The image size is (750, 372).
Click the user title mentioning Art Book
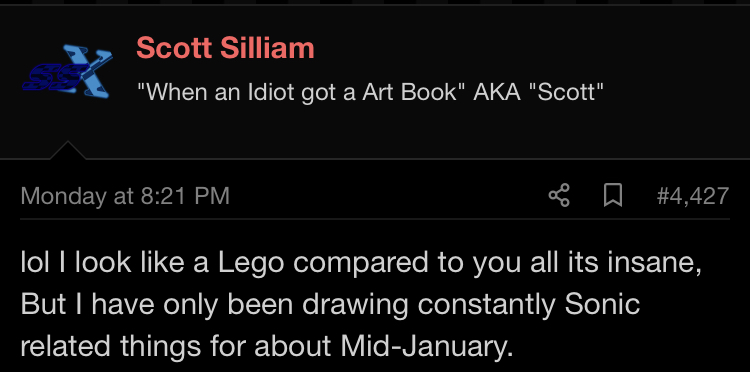coord(370,91)
